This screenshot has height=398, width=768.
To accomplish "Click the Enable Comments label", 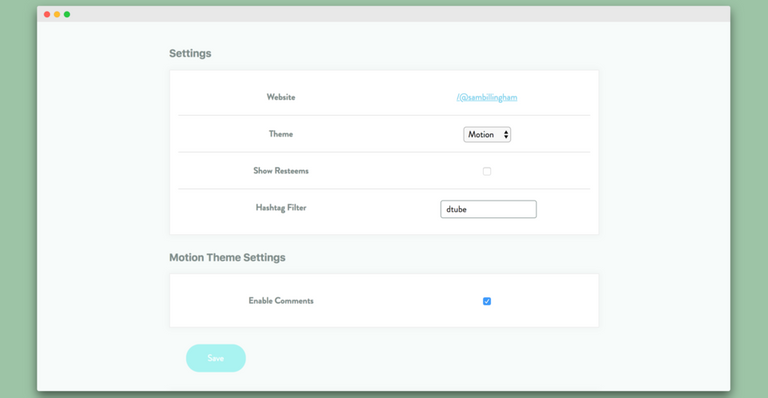I will coord(281,301).
